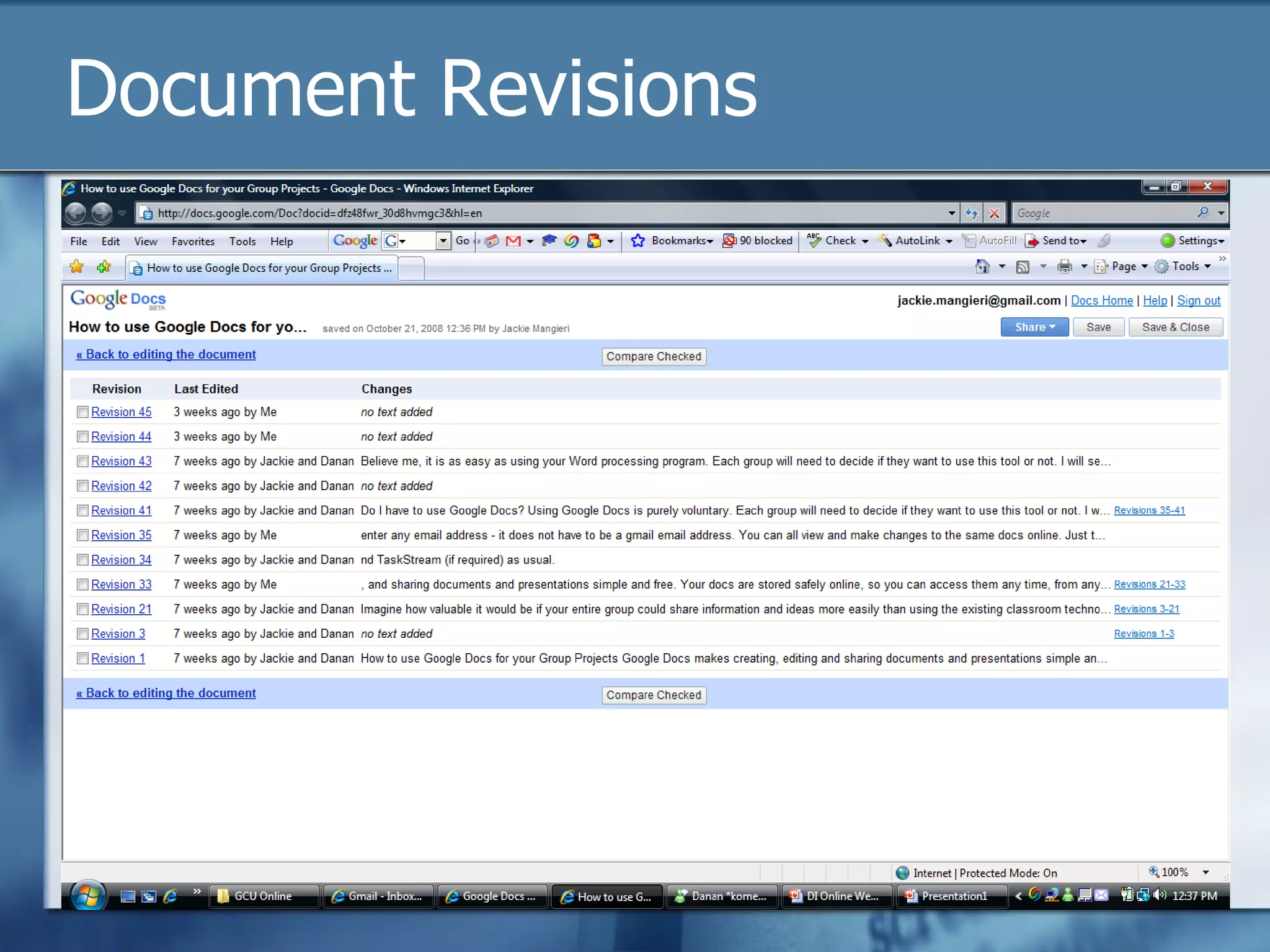
Task: Open the Share dropdown button
Action: pos(1034,327)
